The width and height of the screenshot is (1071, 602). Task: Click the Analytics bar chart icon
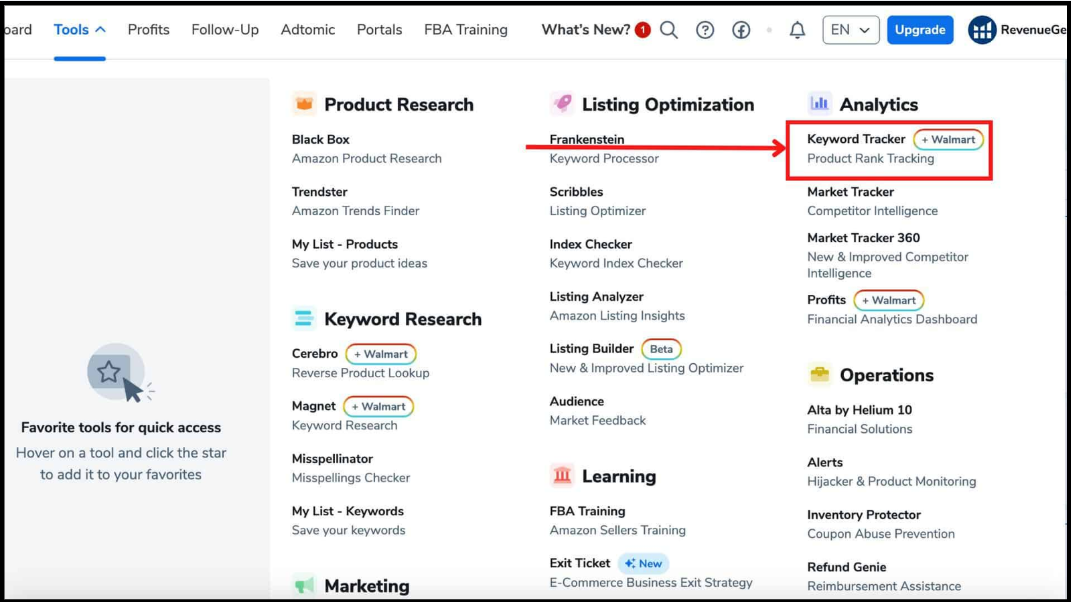[820, 103]
